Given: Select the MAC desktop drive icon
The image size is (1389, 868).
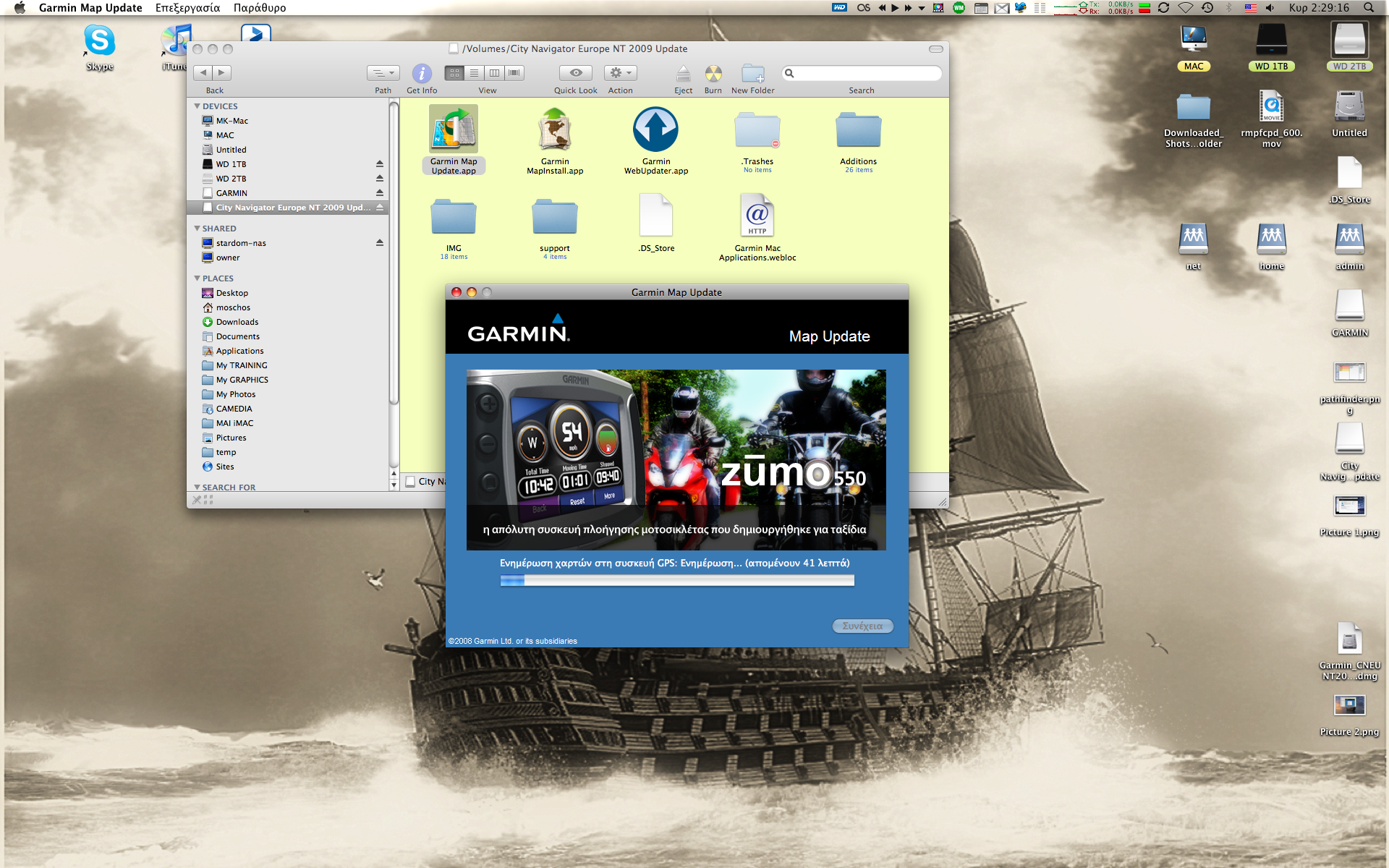Looking at the screenshot, I should [1194, 47].
